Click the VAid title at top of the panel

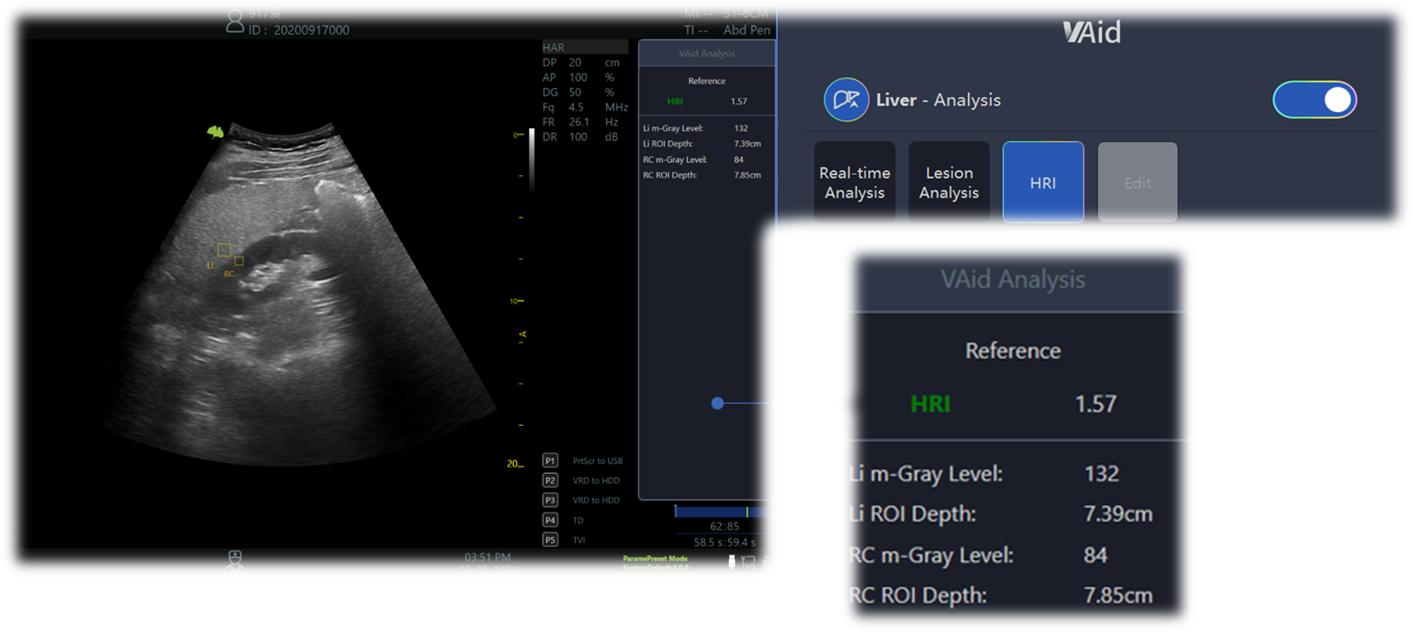[x=1091, y=32]
